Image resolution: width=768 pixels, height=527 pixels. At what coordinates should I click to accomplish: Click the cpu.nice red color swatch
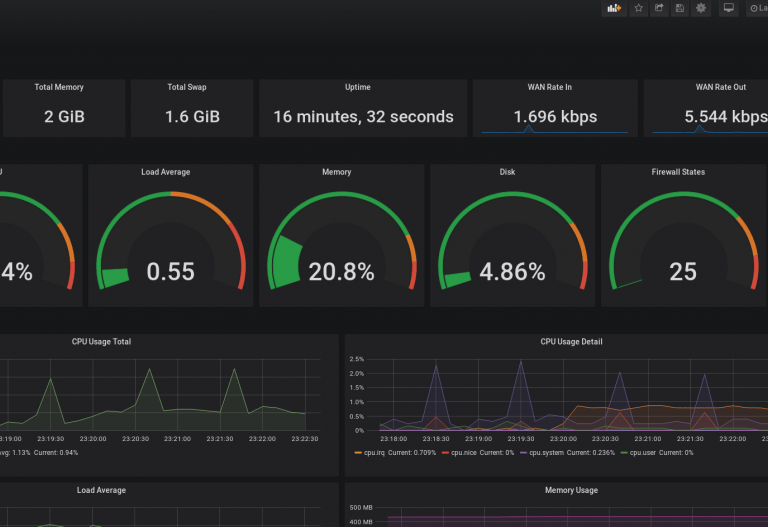coord(445,453)
